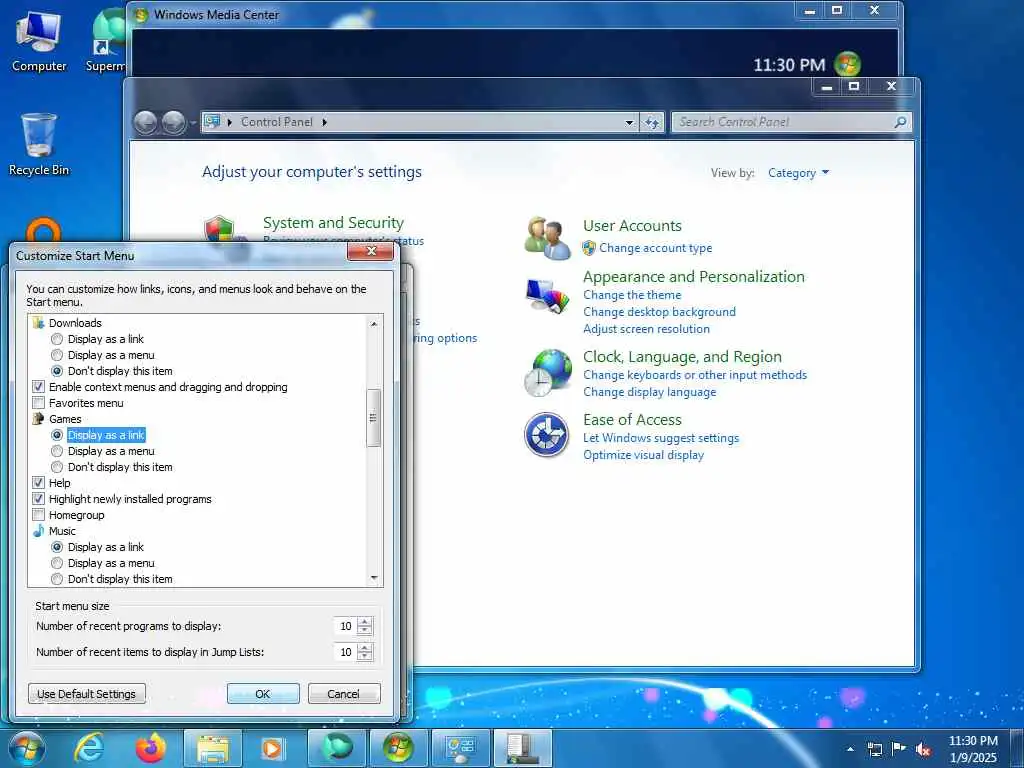This screenshot has width=1024, height=768.
Task: Click the Control Panel Back arrow
Action: (x=146, y=122)
